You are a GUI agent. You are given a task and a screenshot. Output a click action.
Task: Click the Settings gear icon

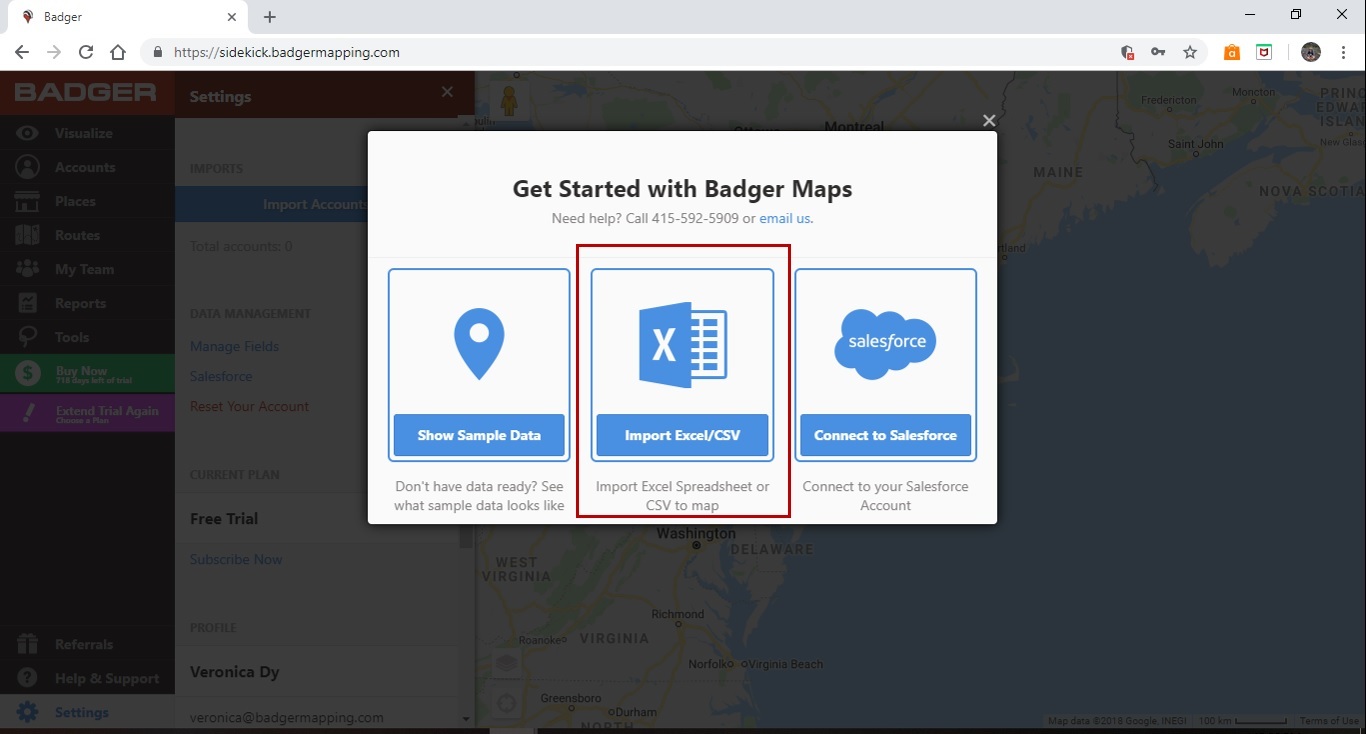27,712
